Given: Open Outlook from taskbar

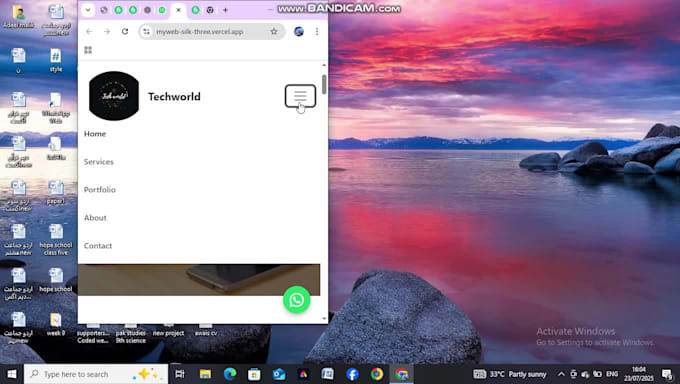Looking at the screenshot, I should coord(279,374).
